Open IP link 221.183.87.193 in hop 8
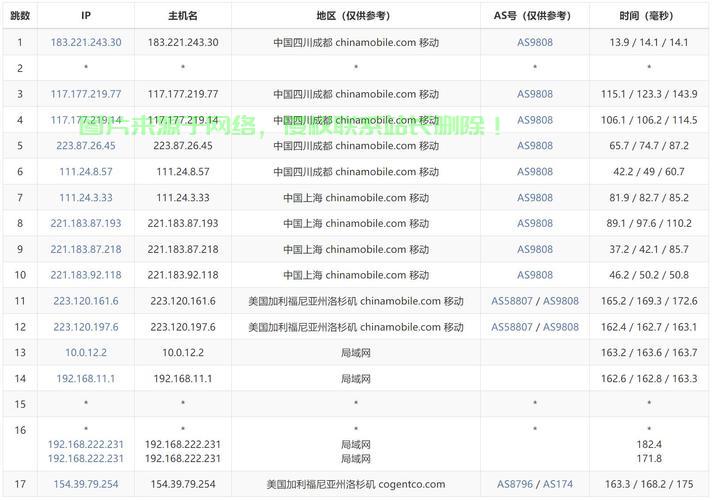 pyautogui.click(x=86, y=224)
